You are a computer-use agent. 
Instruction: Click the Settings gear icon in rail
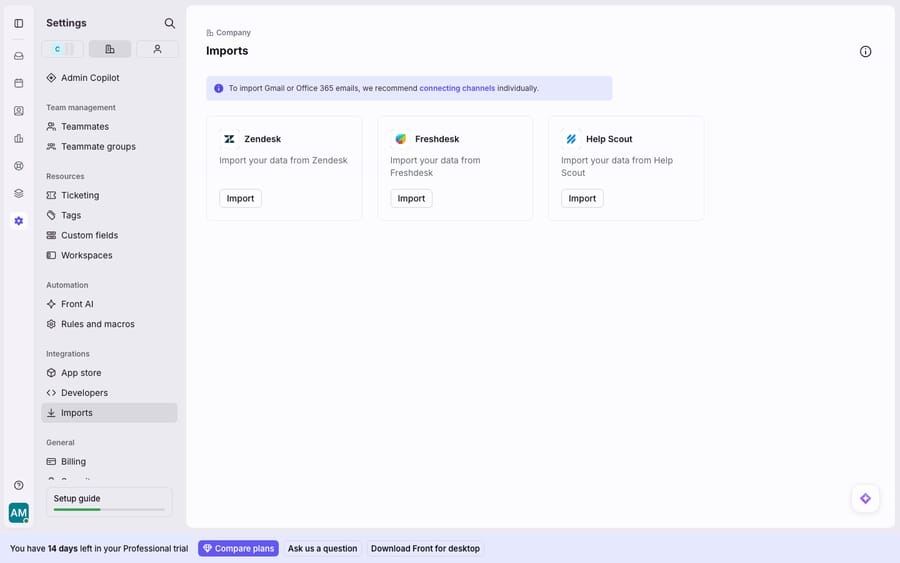(19, 221)
